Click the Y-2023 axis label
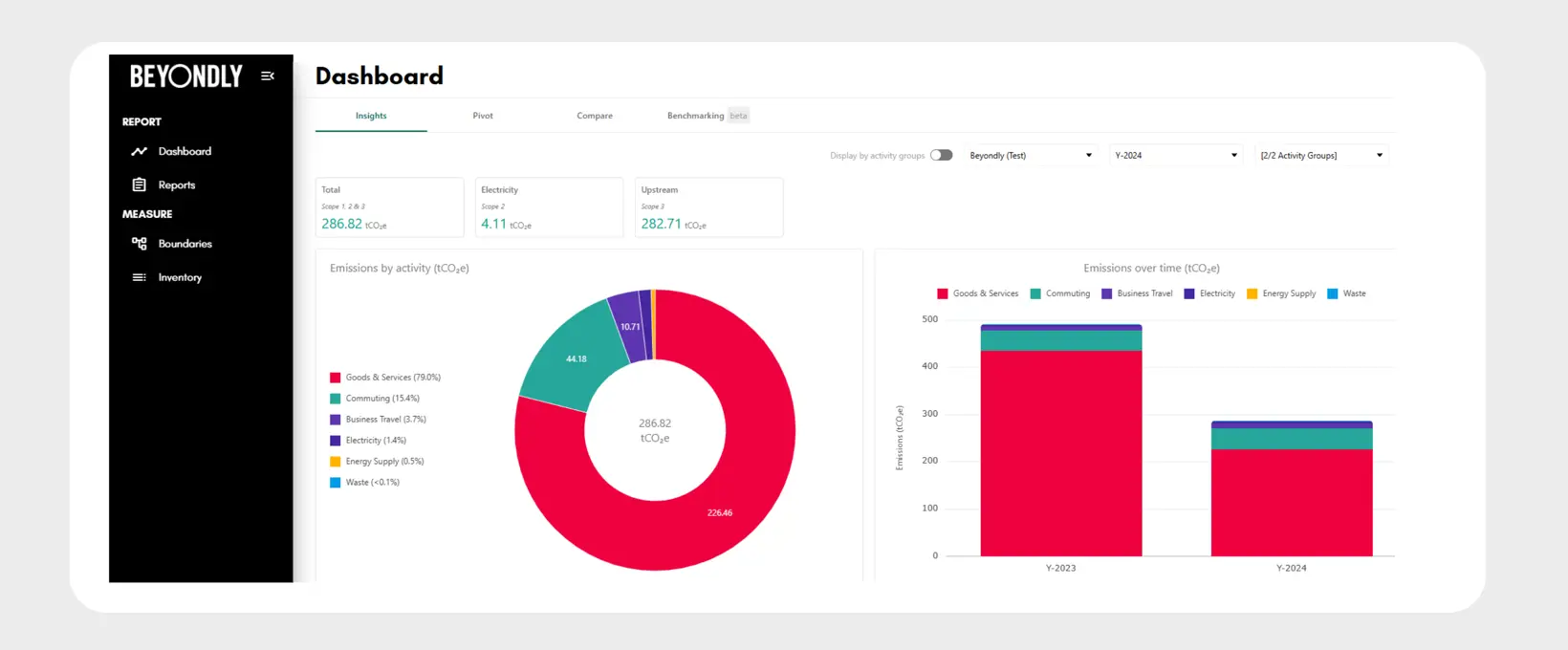The width and height of the screenshot is (1568, 650). pos(1060,568)
